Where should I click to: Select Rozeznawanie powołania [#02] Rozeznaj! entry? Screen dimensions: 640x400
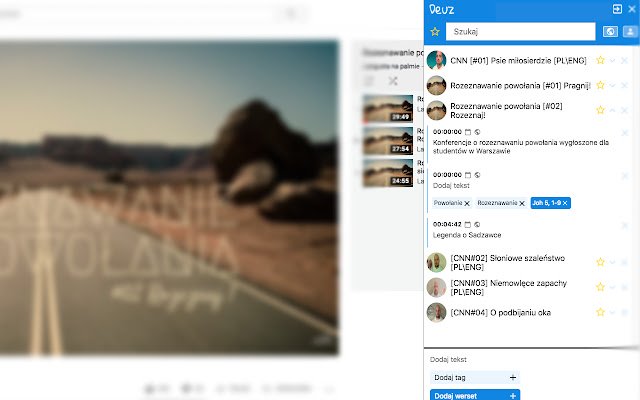(x=506, y=111)
